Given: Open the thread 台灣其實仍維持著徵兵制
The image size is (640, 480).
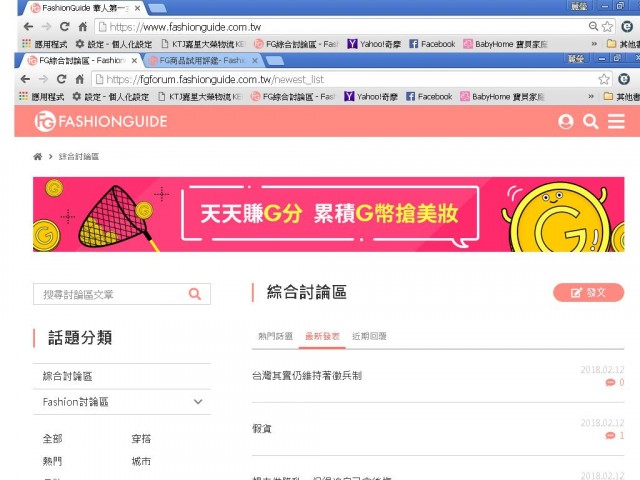Looking at the screenshot, I should 307,376.
